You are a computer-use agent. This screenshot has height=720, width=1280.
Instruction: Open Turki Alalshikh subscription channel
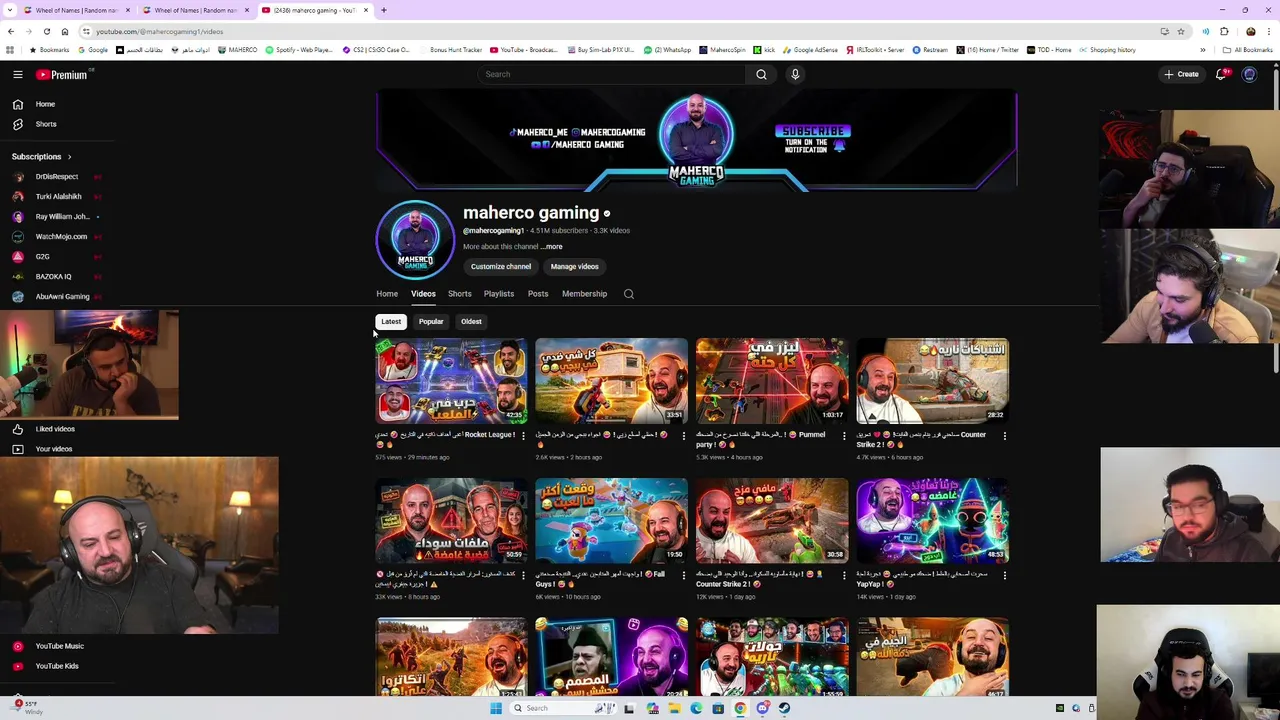[x=58, y=197]
